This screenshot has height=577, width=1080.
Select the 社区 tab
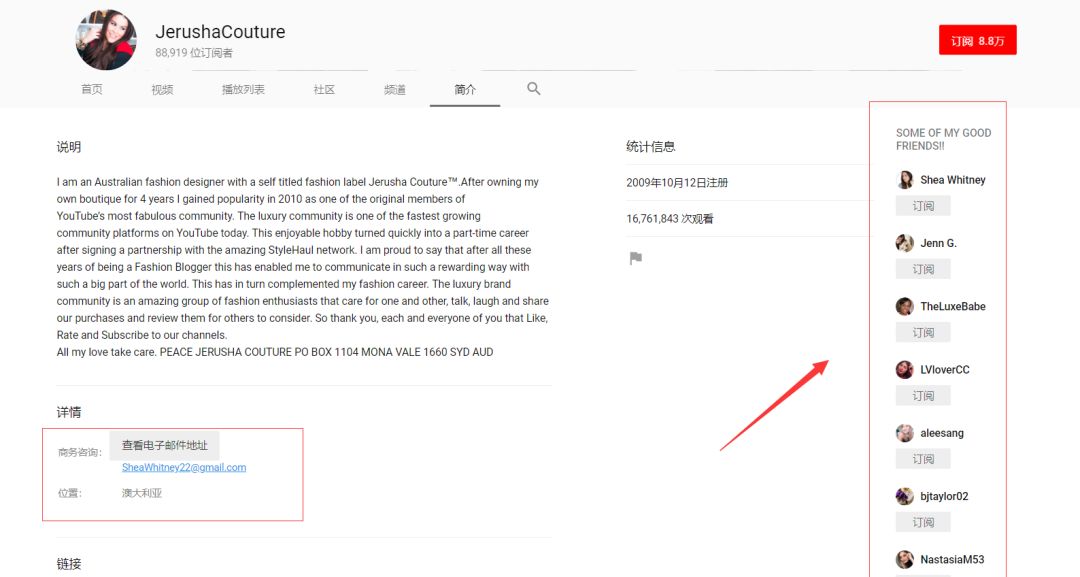[324, 90]
